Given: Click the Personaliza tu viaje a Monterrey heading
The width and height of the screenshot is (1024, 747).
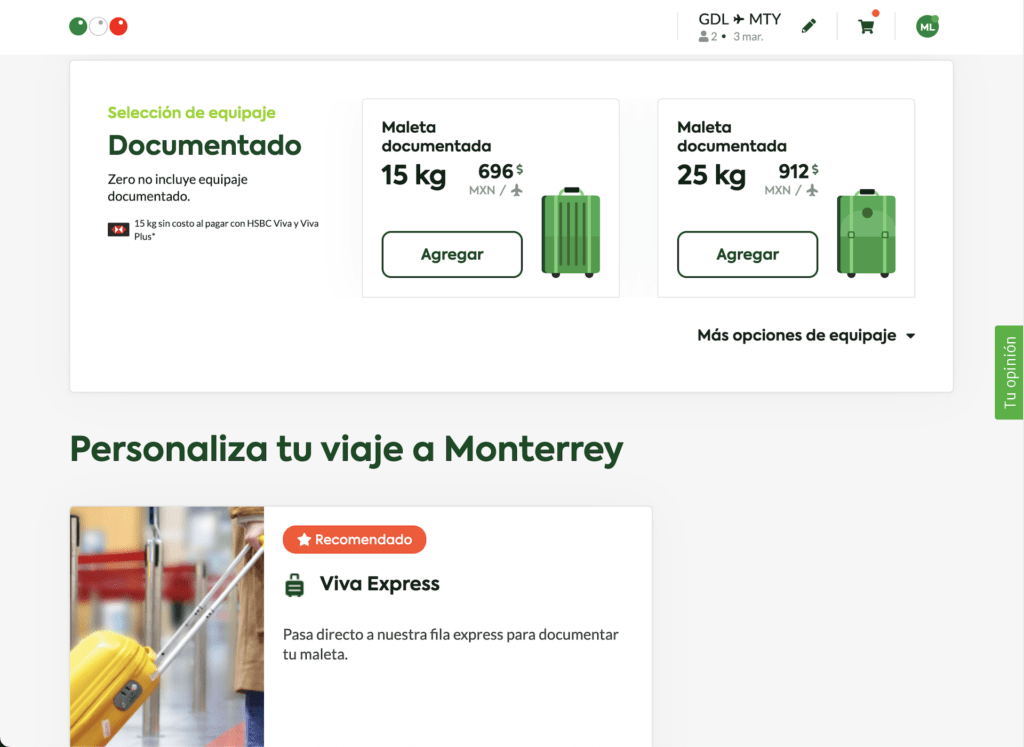Looking at the screenshot, I should point(347,449).
